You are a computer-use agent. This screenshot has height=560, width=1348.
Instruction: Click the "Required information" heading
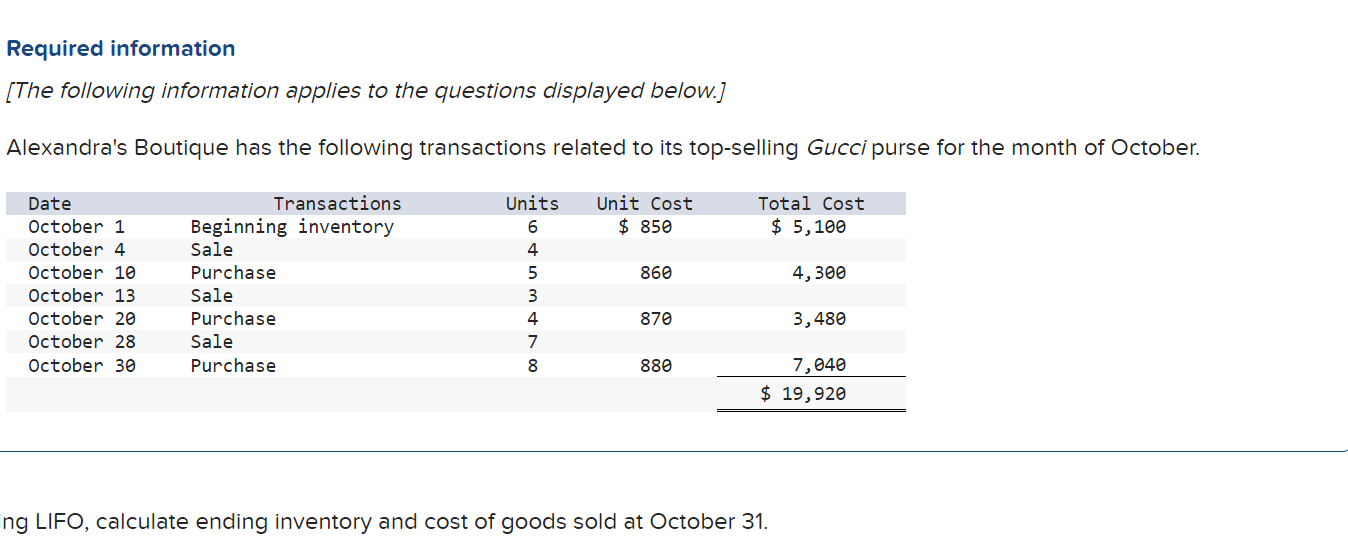coord(120,49)
